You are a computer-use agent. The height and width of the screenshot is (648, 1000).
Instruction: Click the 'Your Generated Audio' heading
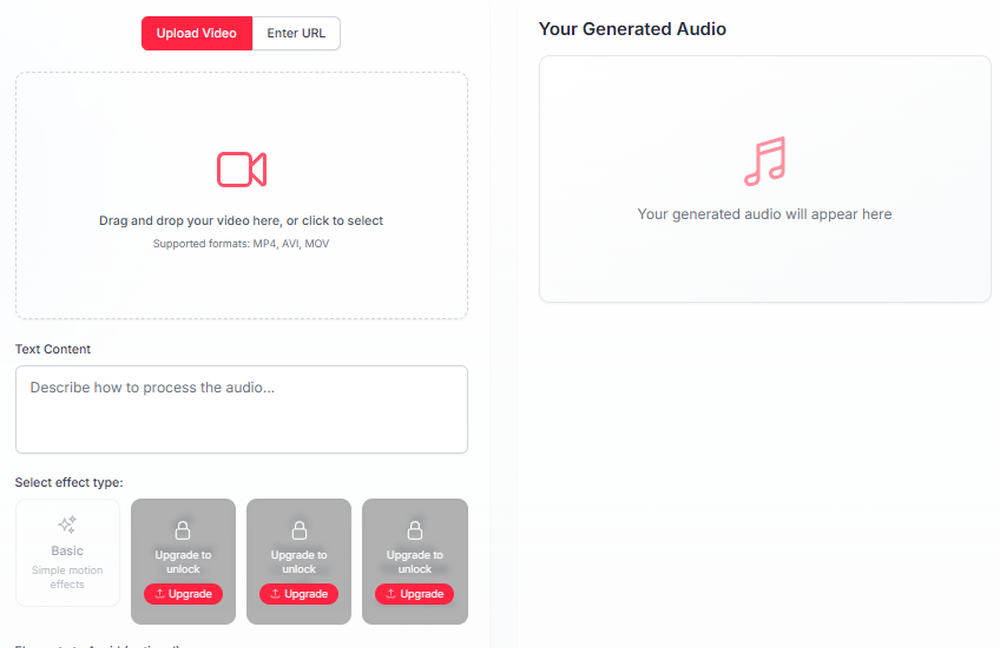[x=633, y=29]
